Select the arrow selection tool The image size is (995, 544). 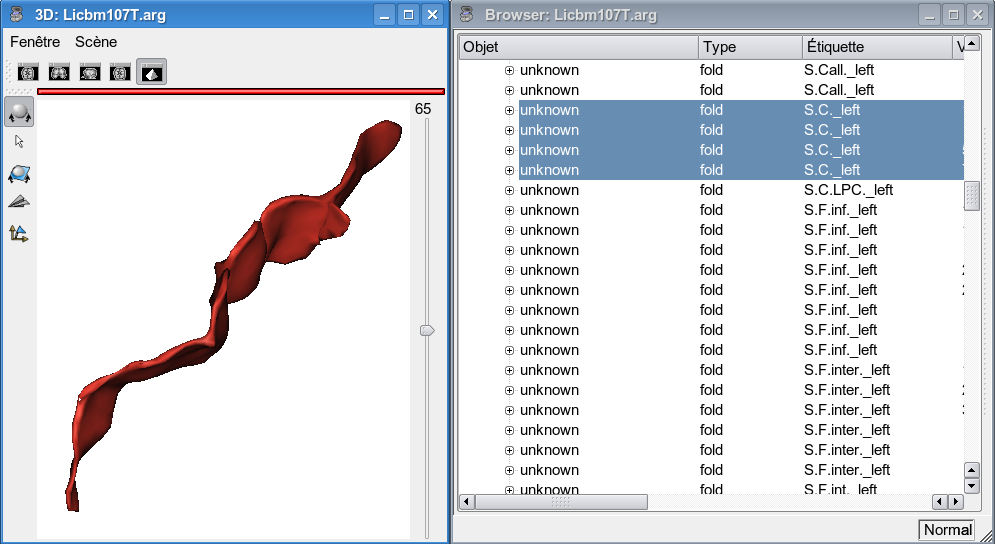[20, 142]
